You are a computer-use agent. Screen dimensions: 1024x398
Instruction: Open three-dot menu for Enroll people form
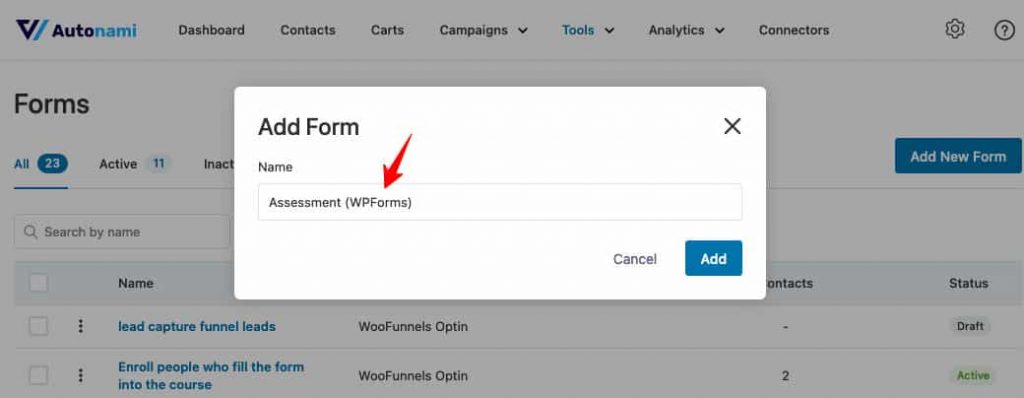[80, 376]
